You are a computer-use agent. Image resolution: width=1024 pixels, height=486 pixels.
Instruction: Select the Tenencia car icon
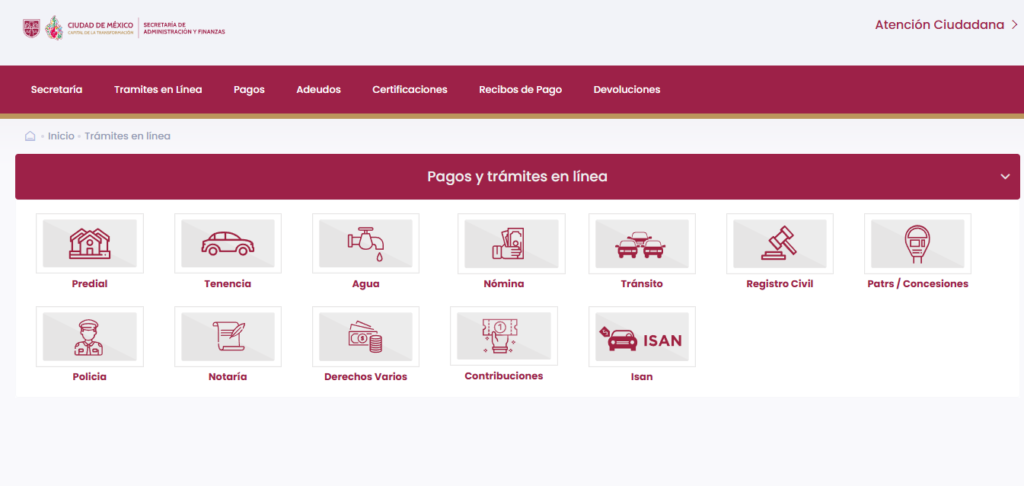(228, 244)
